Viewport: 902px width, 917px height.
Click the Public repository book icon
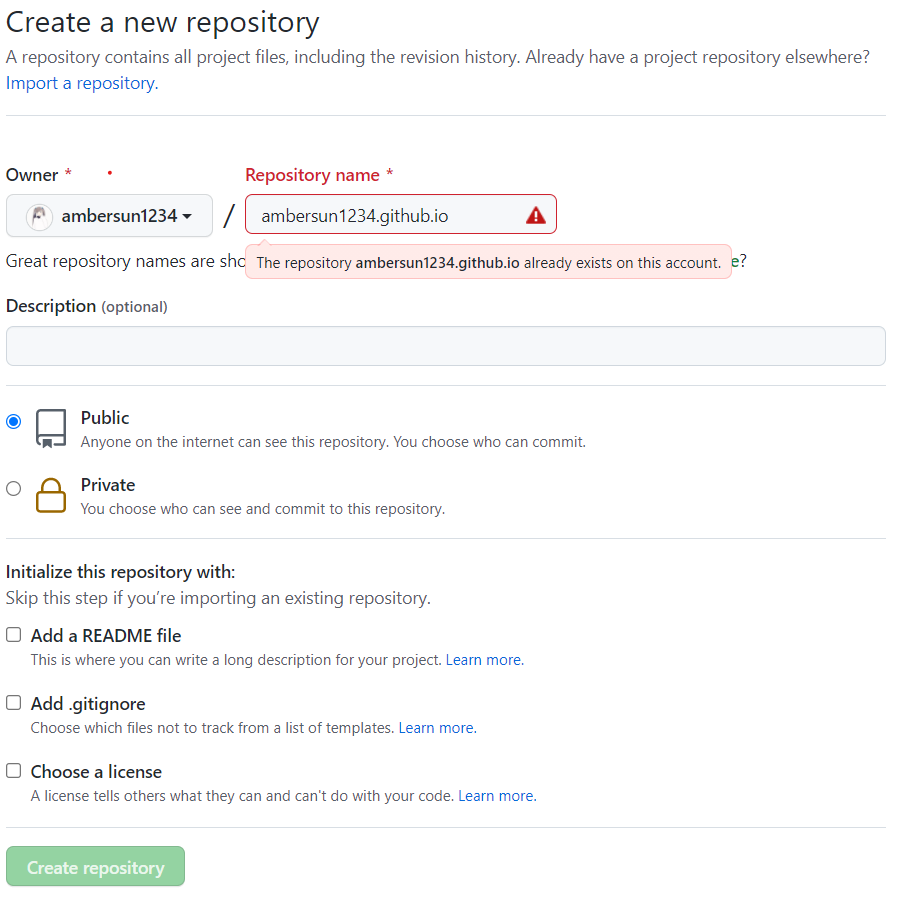(x=51, y=428)
